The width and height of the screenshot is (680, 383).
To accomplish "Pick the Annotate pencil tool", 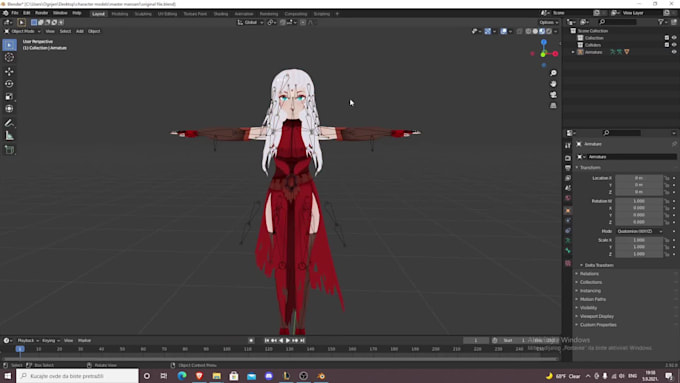I will 9,123.
